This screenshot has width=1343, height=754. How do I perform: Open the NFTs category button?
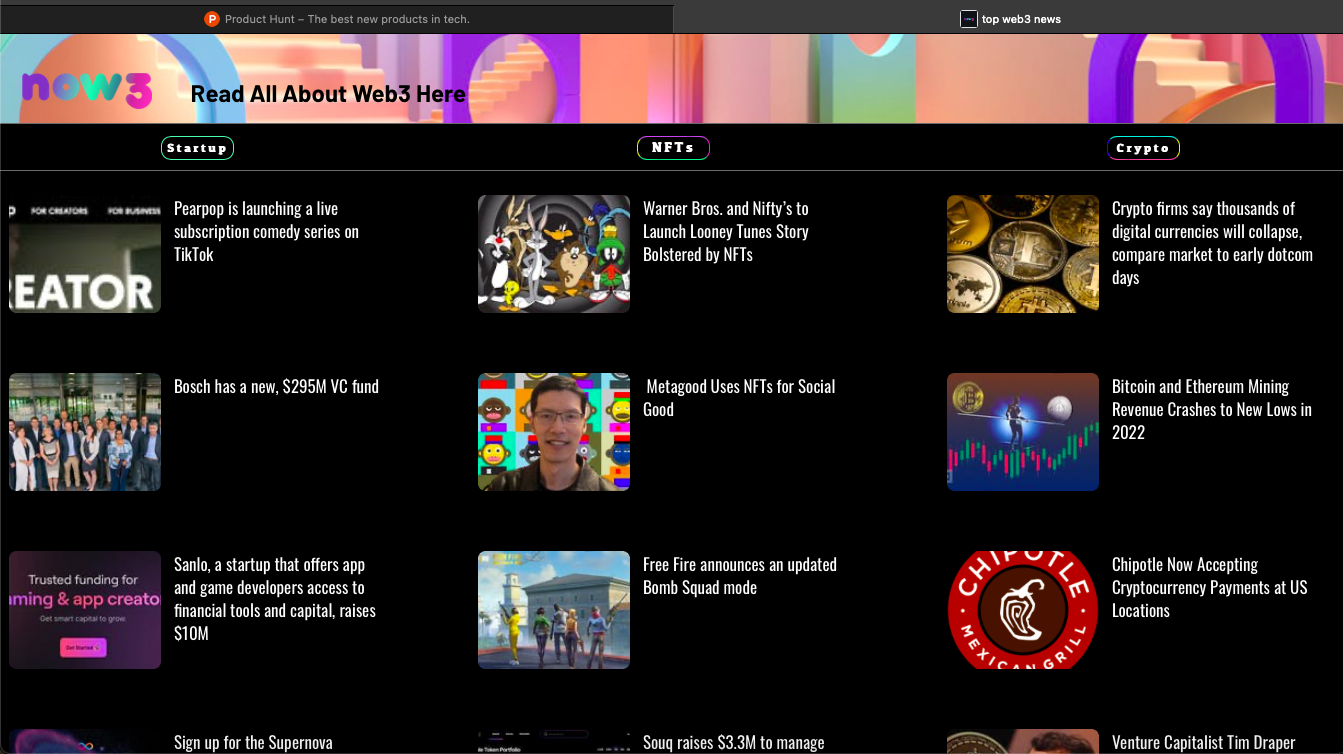point(673,148)
